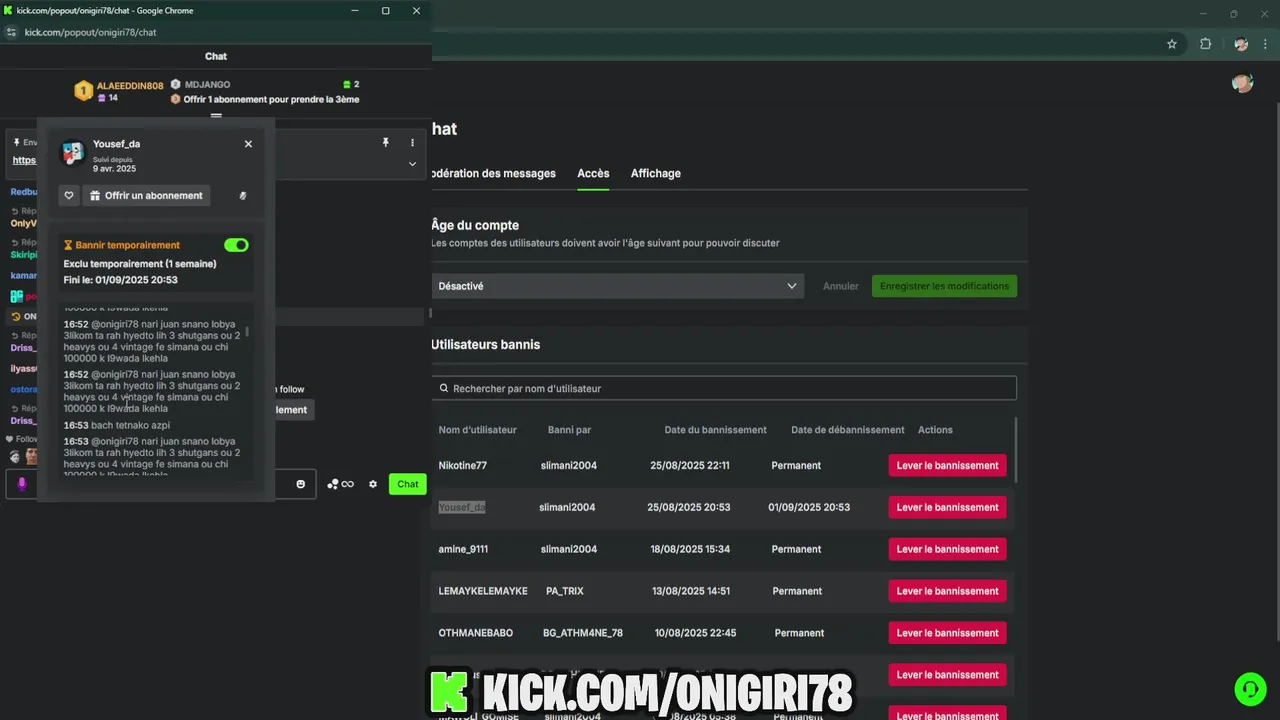This screenshot has height=720, width=1280.
Task: Click the purple microphone icon in chat
Action: pyautogui.click(x=22, y=484)
